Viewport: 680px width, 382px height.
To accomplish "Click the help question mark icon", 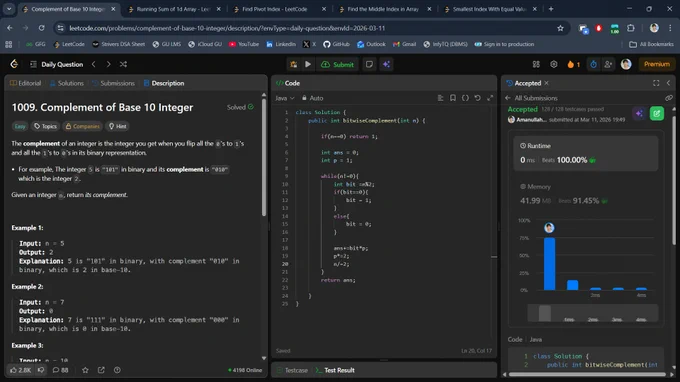I will point(117,370).
